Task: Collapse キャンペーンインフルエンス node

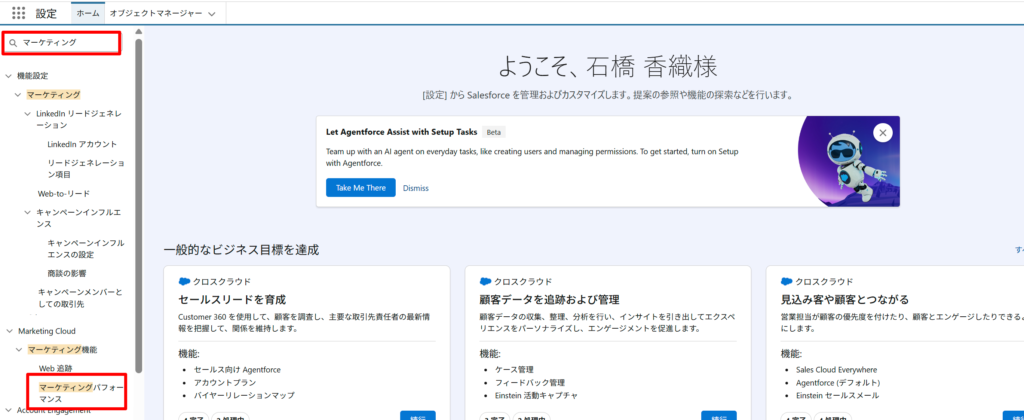Action: pyautogui.click(x=27, y=213)
